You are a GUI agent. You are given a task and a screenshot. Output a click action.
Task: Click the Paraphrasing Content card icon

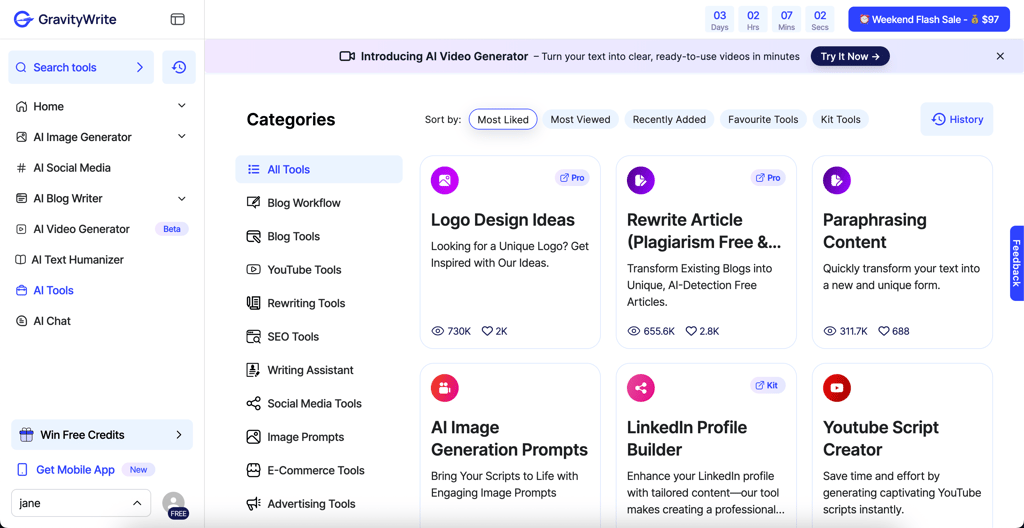pyautogui.click(x=837, y=180)
